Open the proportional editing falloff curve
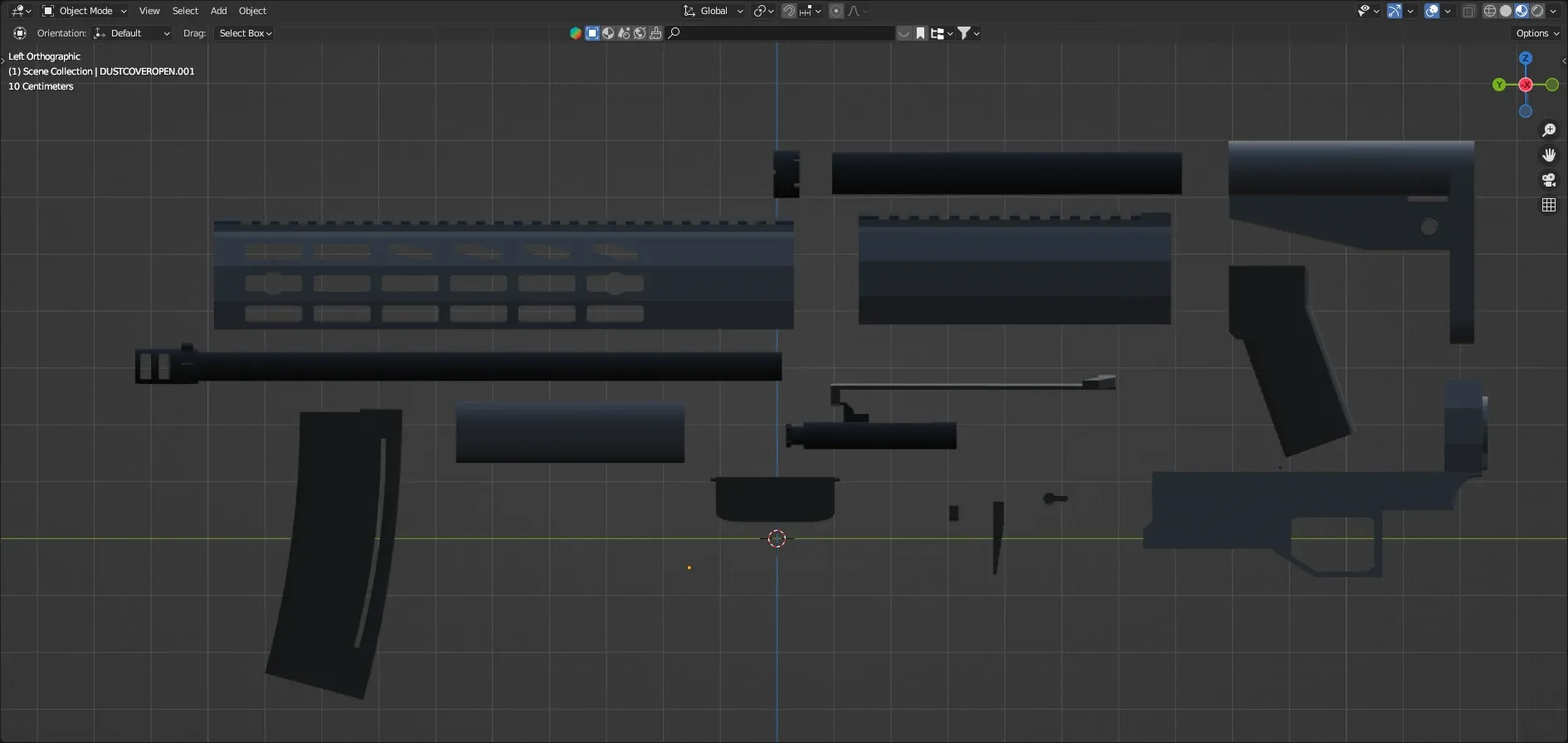Screen dimensions: 1568x743 857,11
